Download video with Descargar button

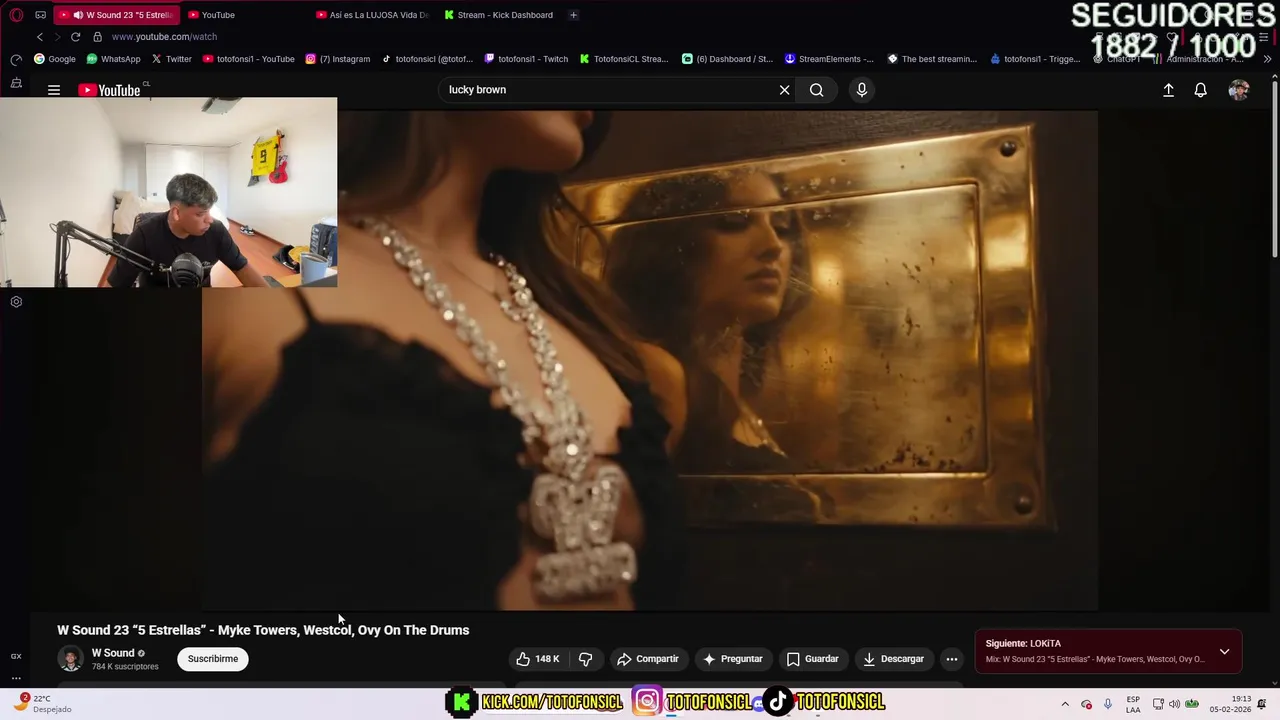(x=893, y=659)
